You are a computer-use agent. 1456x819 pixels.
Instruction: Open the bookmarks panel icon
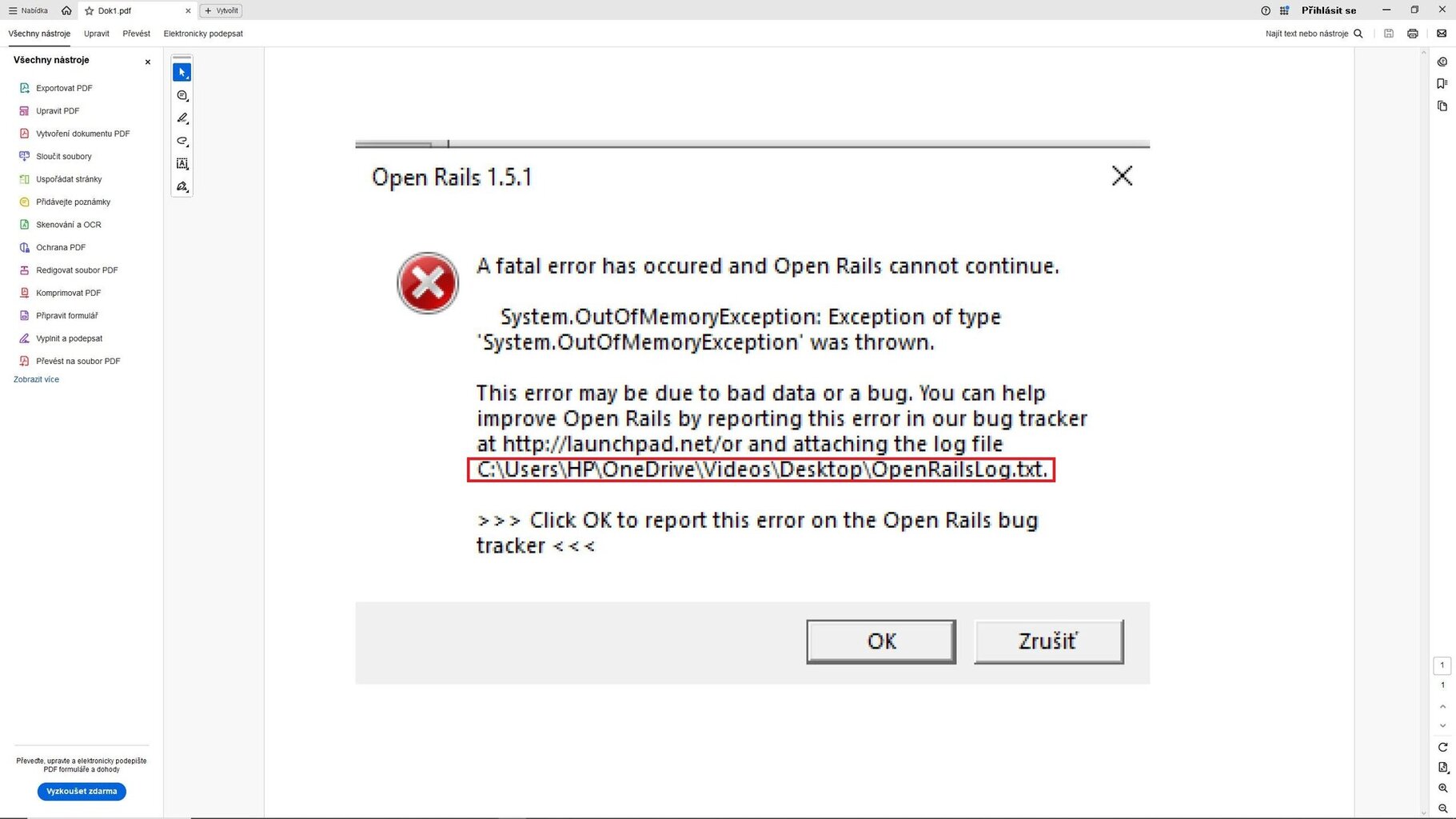click(x=1442, y=84)
